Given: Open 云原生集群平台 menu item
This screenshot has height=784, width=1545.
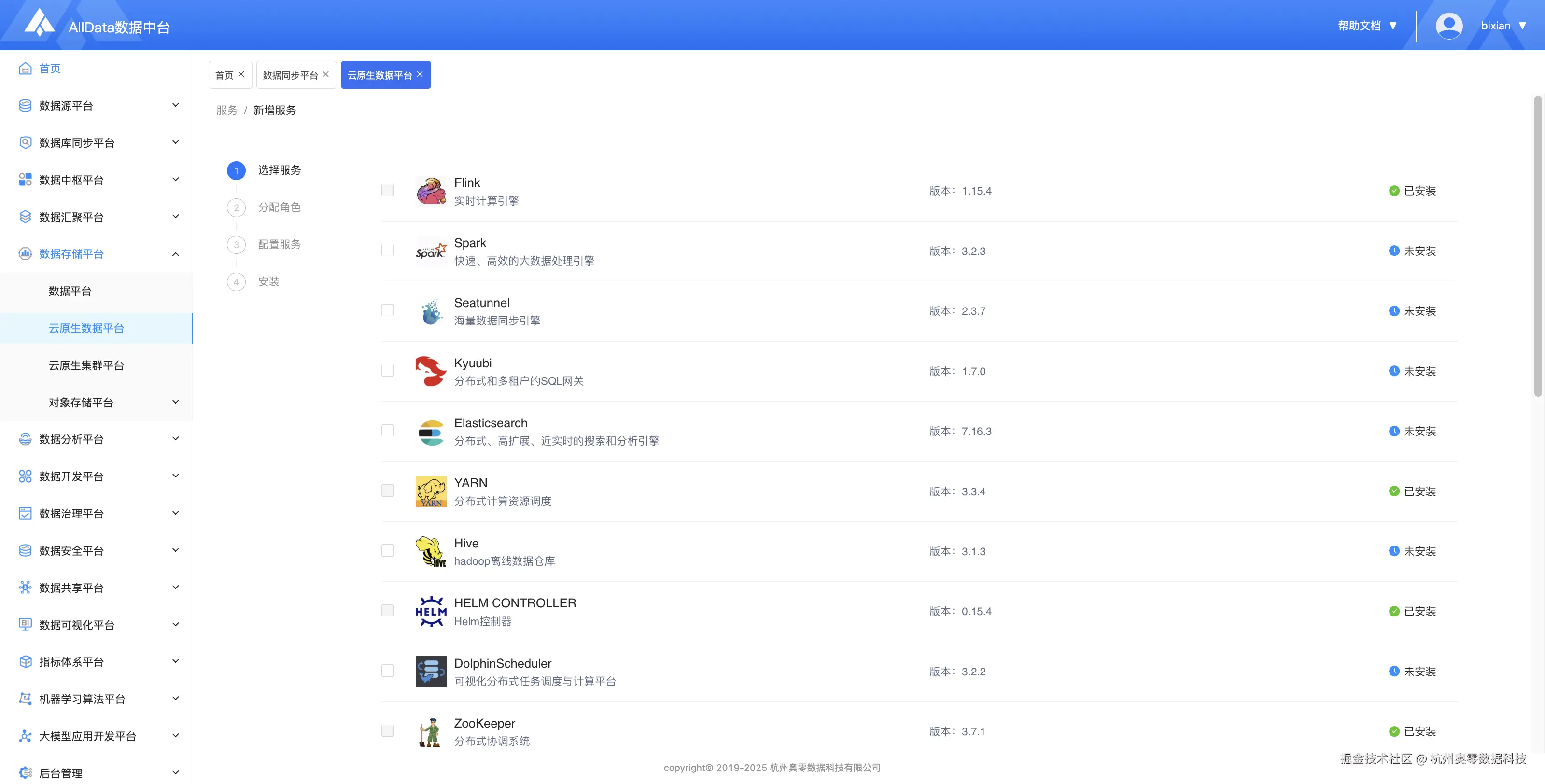Looking at the screenshot, I should 86,365.
